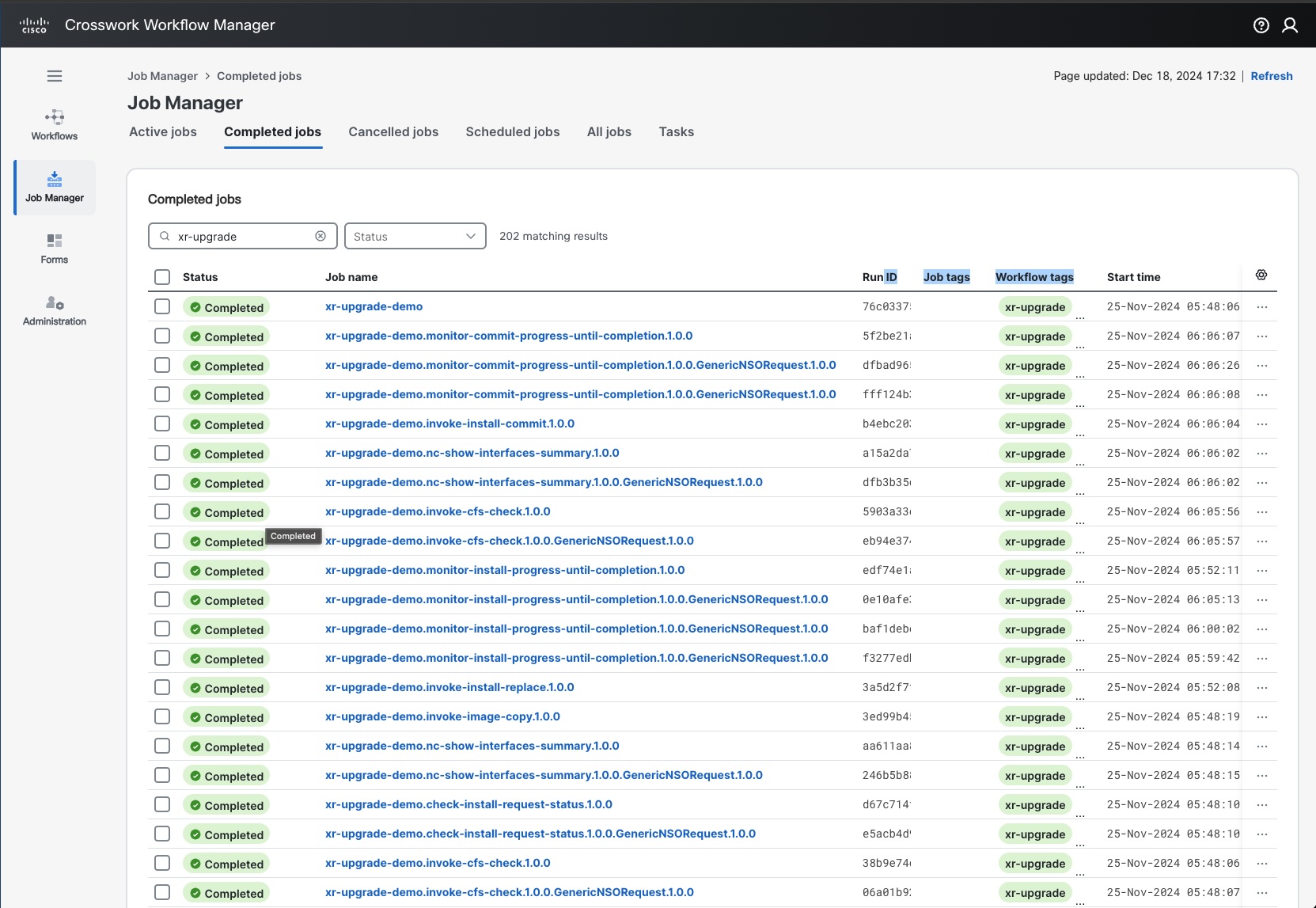
Task: Open Job Manager in the sidebar
Action: [x=55, y=188]
